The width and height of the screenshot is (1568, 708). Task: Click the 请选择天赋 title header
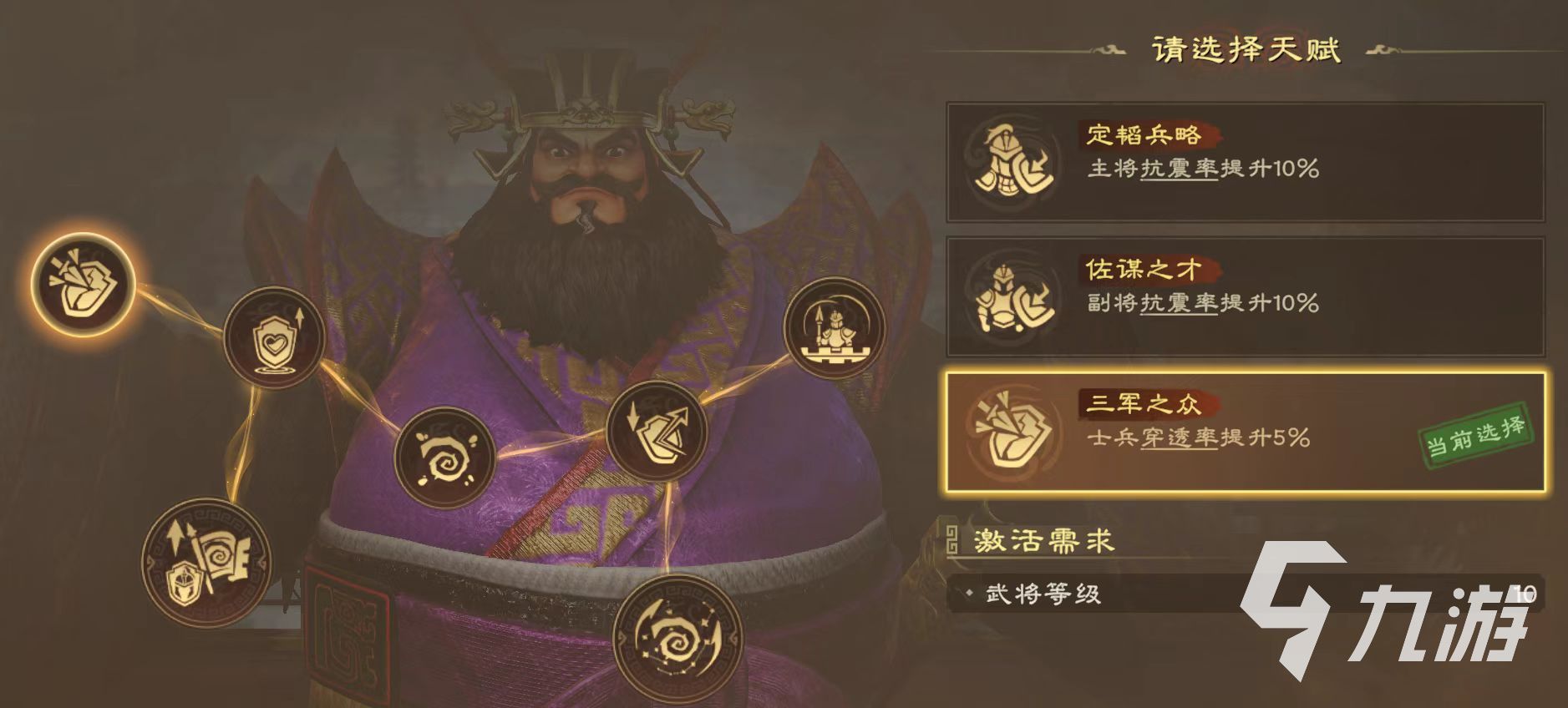pos(1246,50)
